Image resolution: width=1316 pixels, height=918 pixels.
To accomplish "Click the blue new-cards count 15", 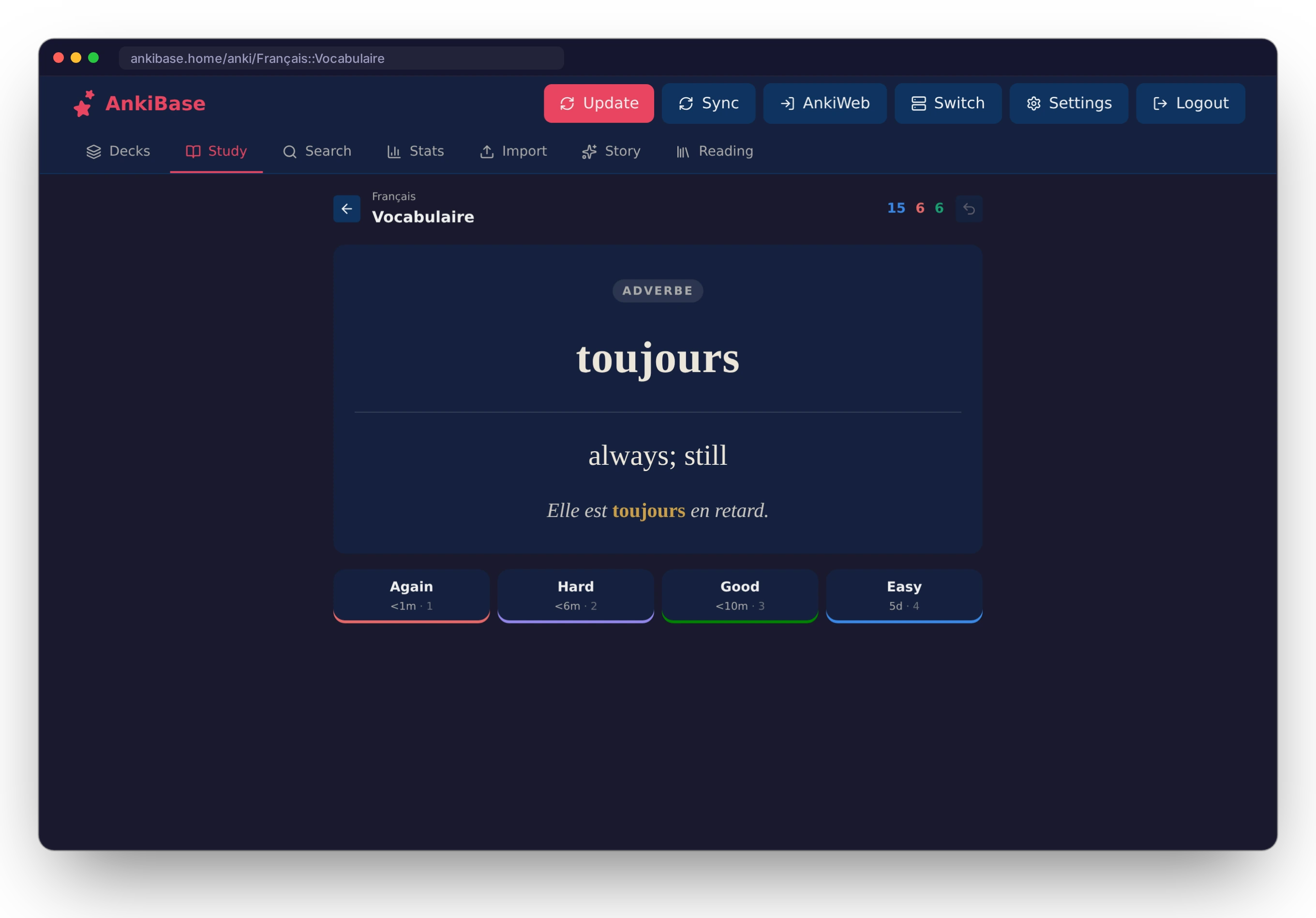I will [896, 208].
